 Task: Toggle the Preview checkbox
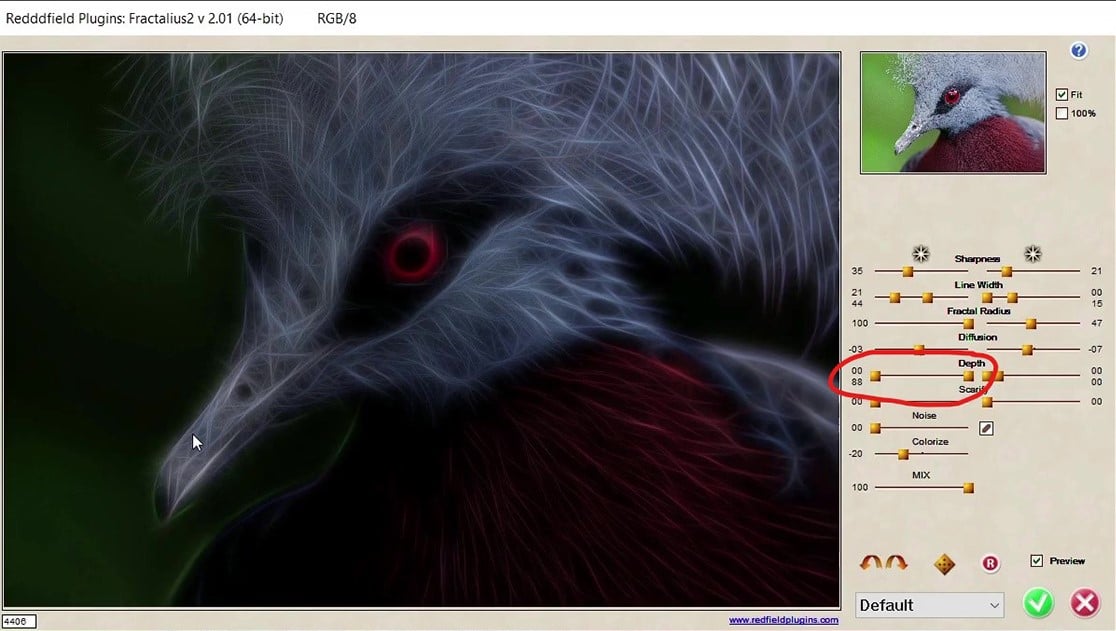tap(1036, 561)
